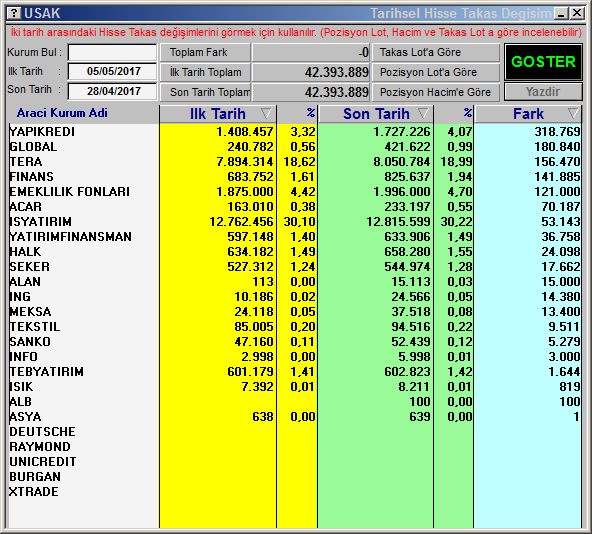592x534 pixels.
Task: Select the HALK row
Action: coord(294,252)
